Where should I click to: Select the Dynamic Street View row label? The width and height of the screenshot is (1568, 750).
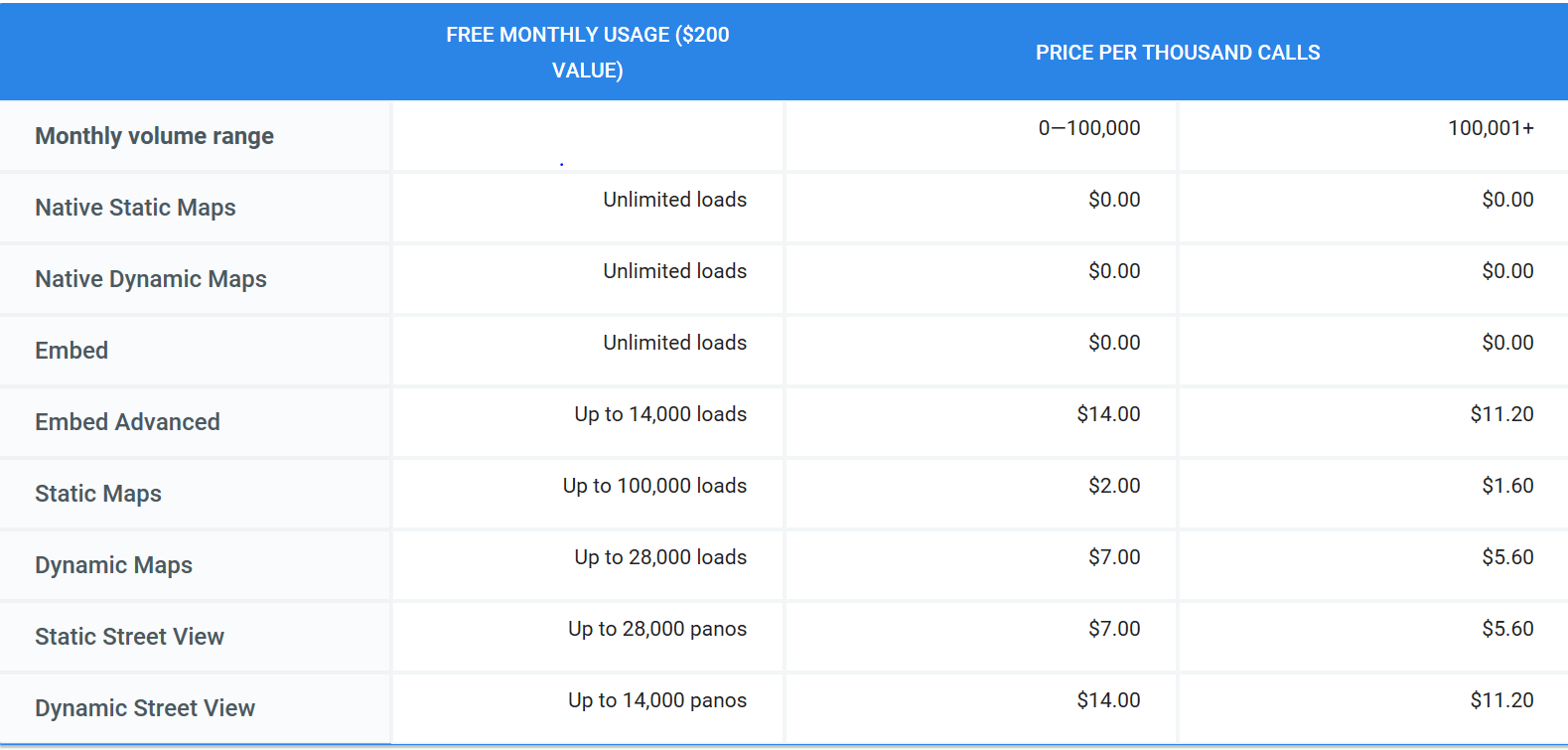pos(145,708)
